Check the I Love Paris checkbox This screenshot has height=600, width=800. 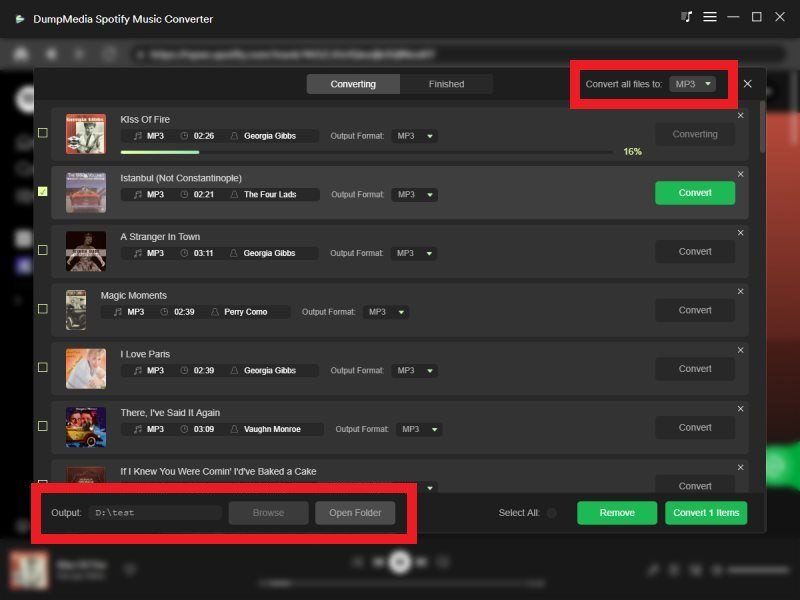[x=43, y=367]
